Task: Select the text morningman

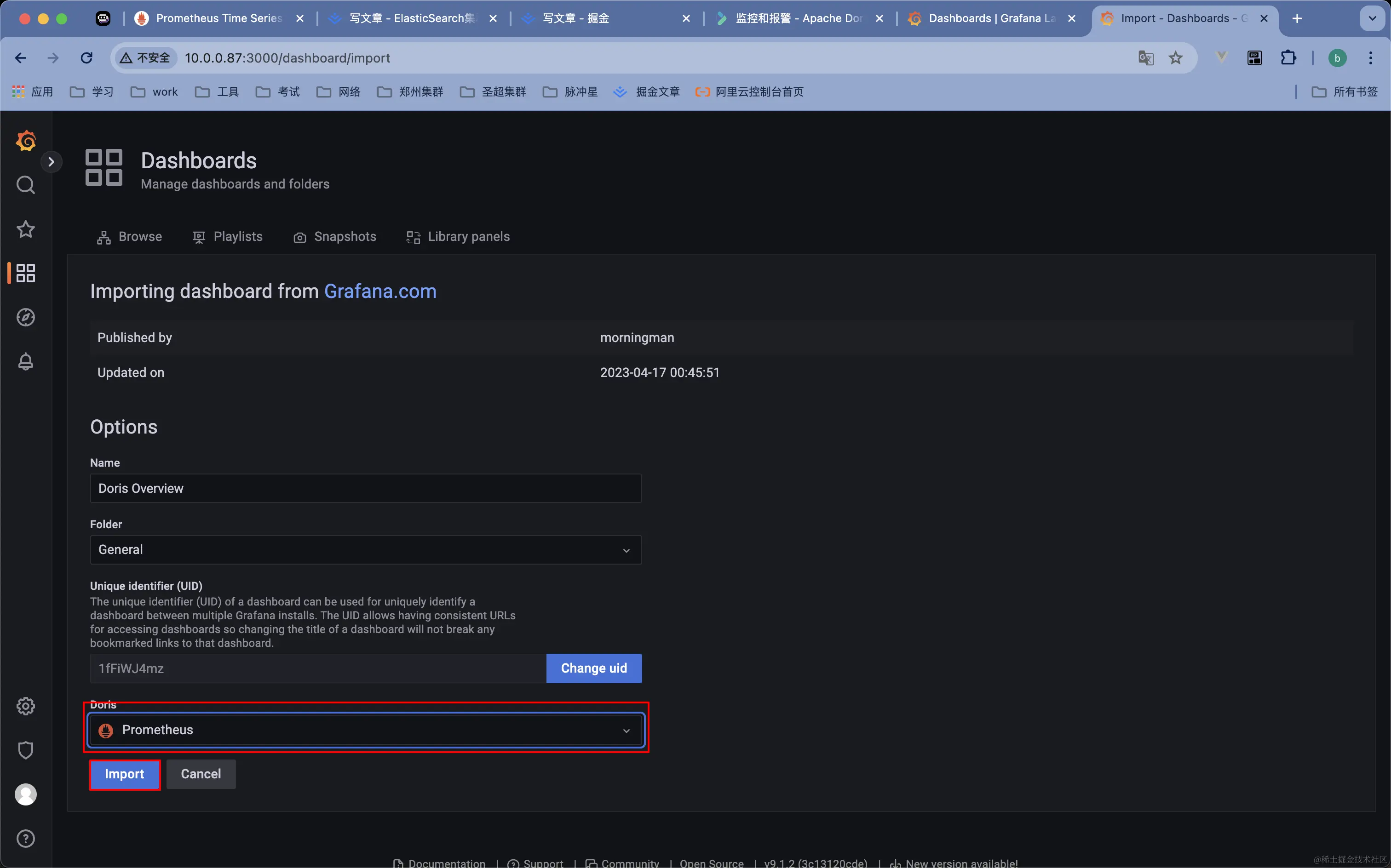Action: point(637,337)
